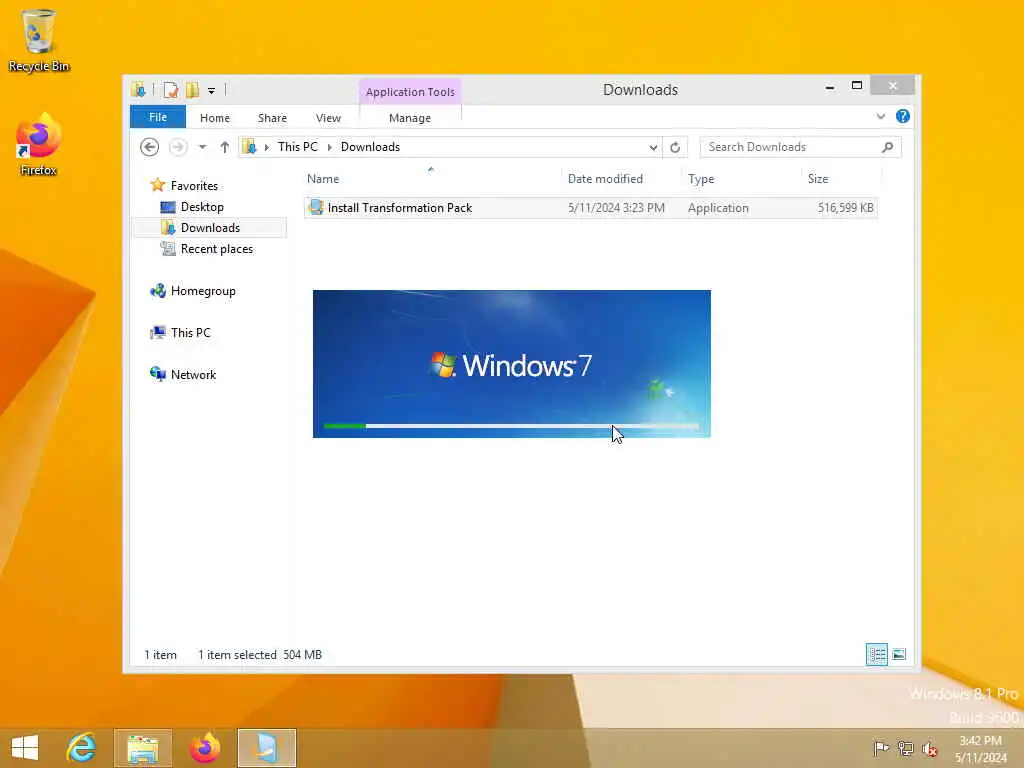Screen dimensions: 1024x768
Task: Refresh the Downloads folder
Action: click(675, 148)
